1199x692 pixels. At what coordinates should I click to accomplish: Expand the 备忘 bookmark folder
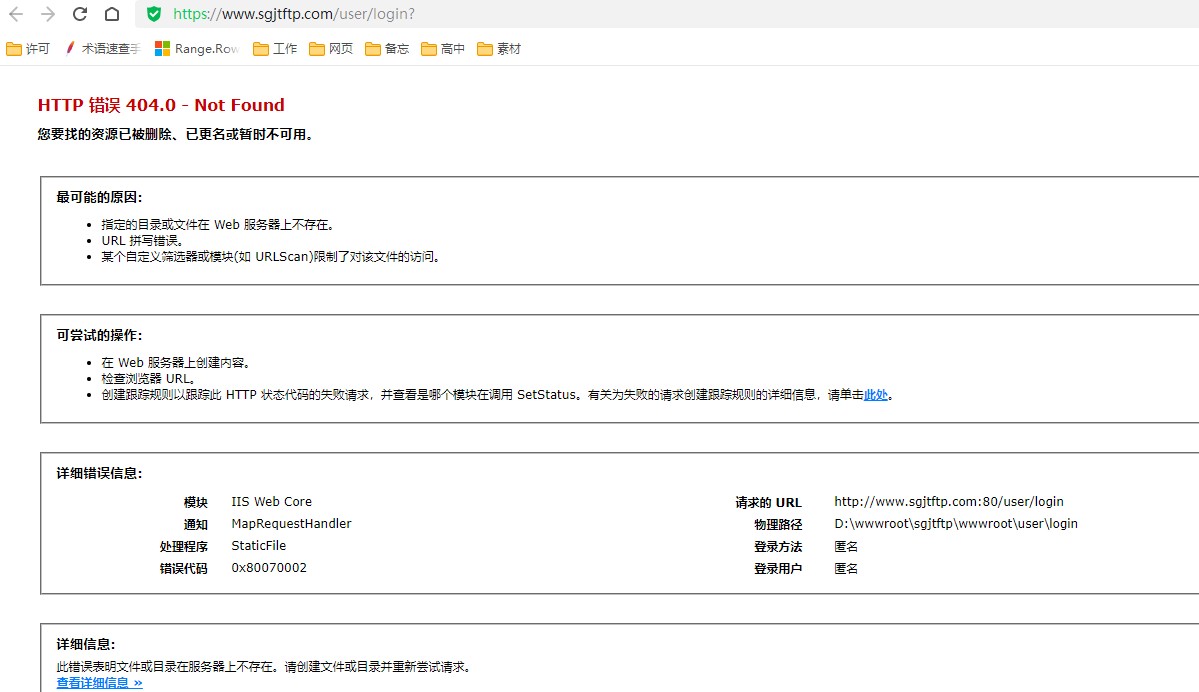pyautogui.click(x=387, y=49)
